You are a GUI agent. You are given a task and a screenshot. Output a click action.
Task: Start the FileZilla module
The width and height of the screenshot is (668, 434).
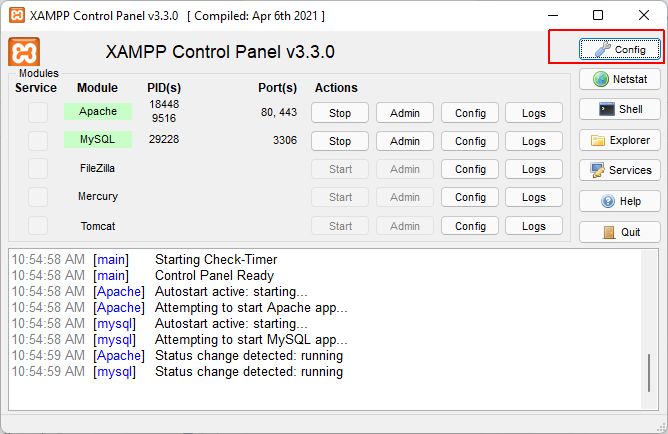[340, 169]
